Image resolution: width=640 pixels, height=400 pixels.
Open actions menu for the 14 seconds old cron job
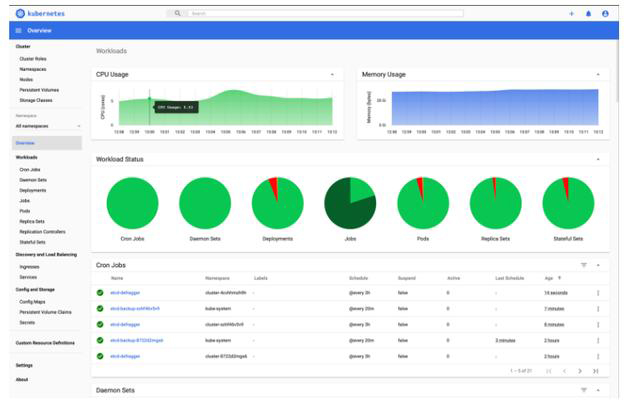tap(598, 293)
